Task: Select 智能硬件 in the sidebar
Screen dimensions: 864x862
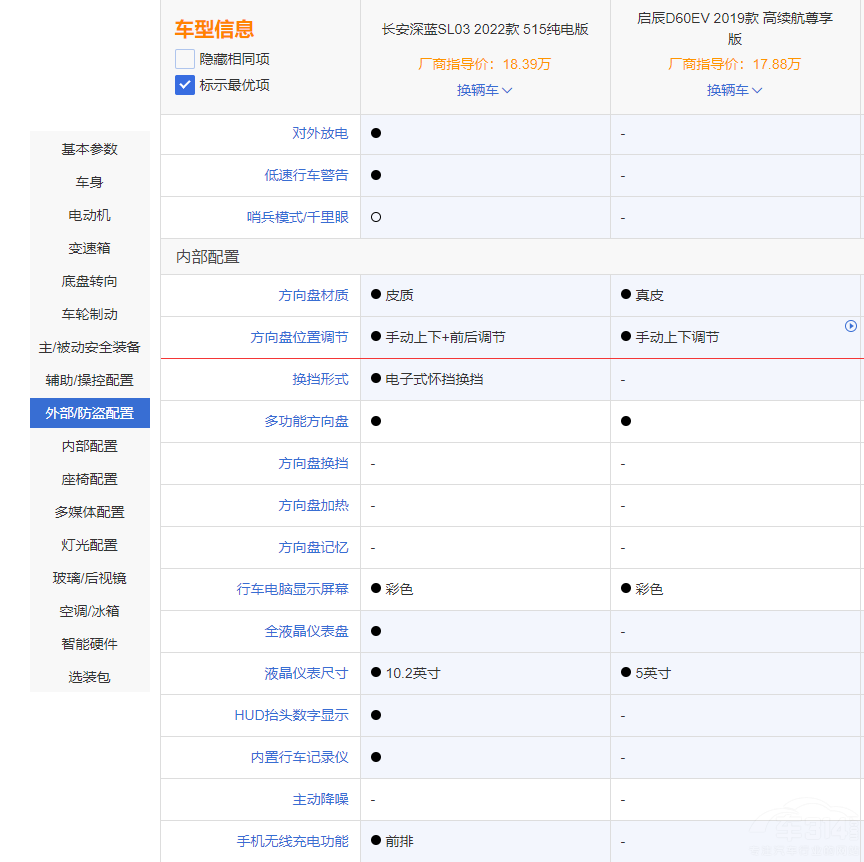Action: coord(89,644)
